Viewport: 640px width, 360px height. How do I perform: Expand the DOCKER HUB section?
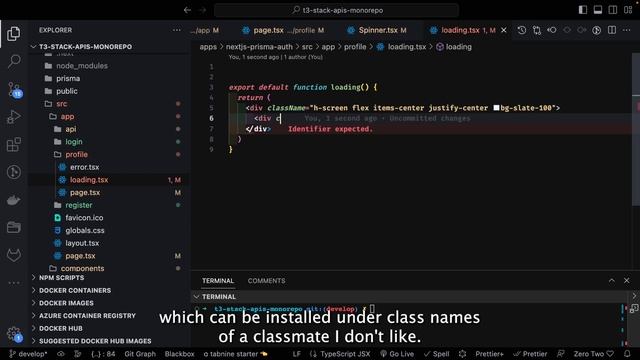(61, 328)
